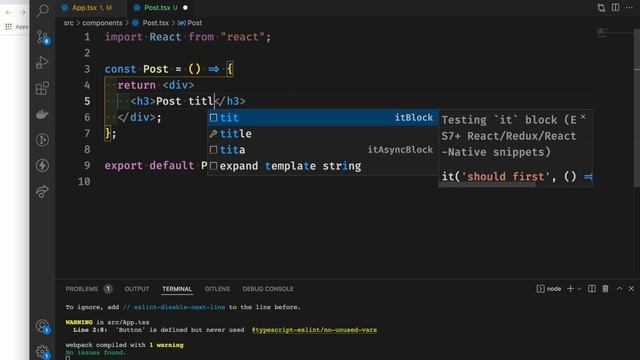Click the src breadcrumb segment
The image size is (640, 360).
(69, 23)
